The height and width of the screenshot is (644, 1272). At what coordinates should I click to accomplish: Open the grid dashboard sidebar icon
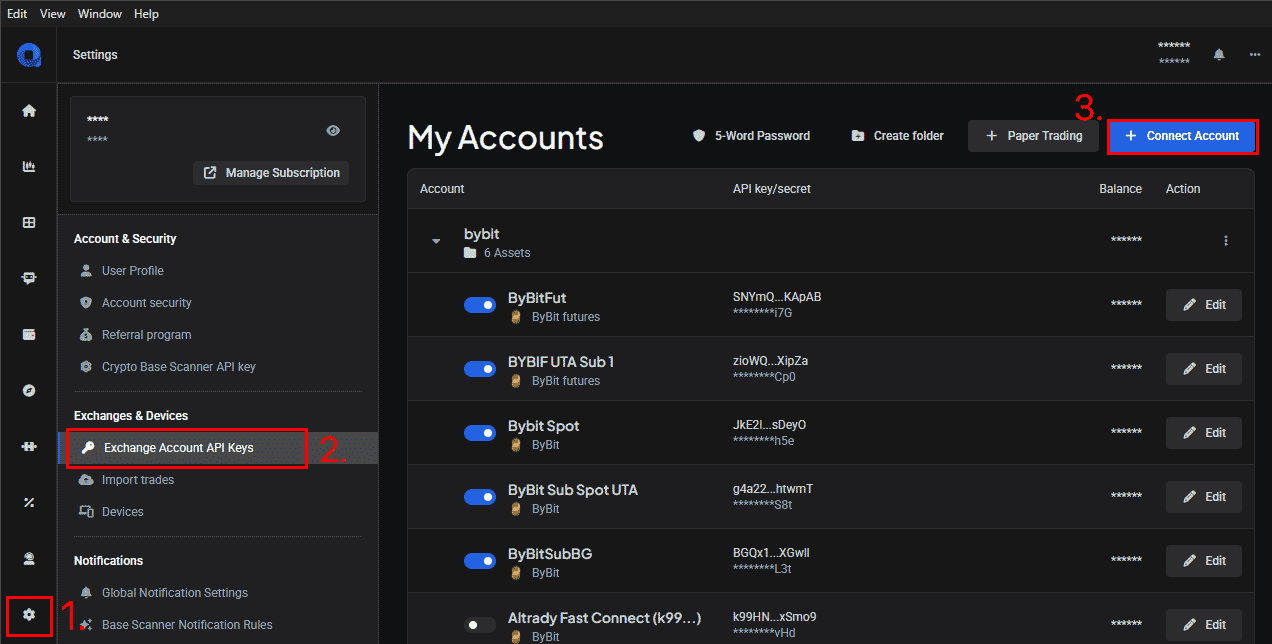[29, 223]
